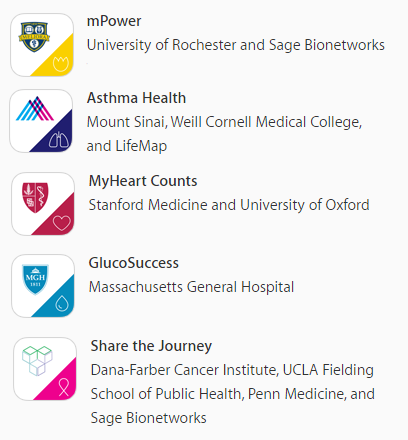Select the MyHeart Counts title
Viewport: 408px width, 440px height.
click(143, 181)
